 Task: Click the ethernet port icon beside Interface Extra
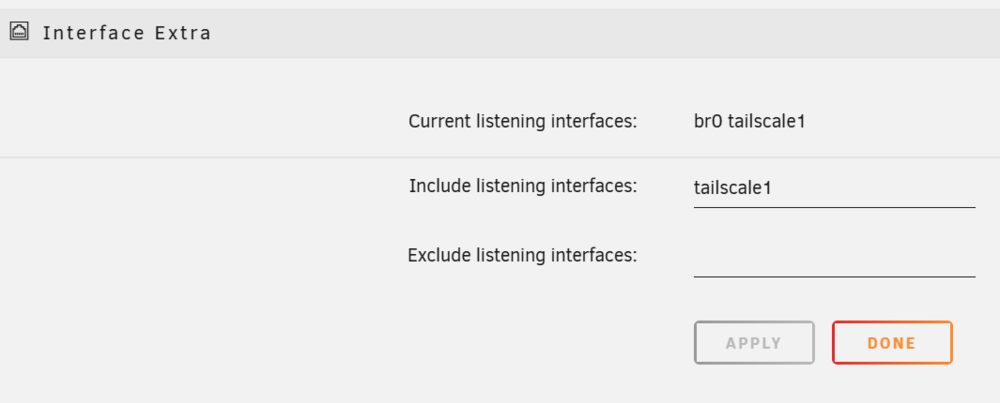click(19, 31)
